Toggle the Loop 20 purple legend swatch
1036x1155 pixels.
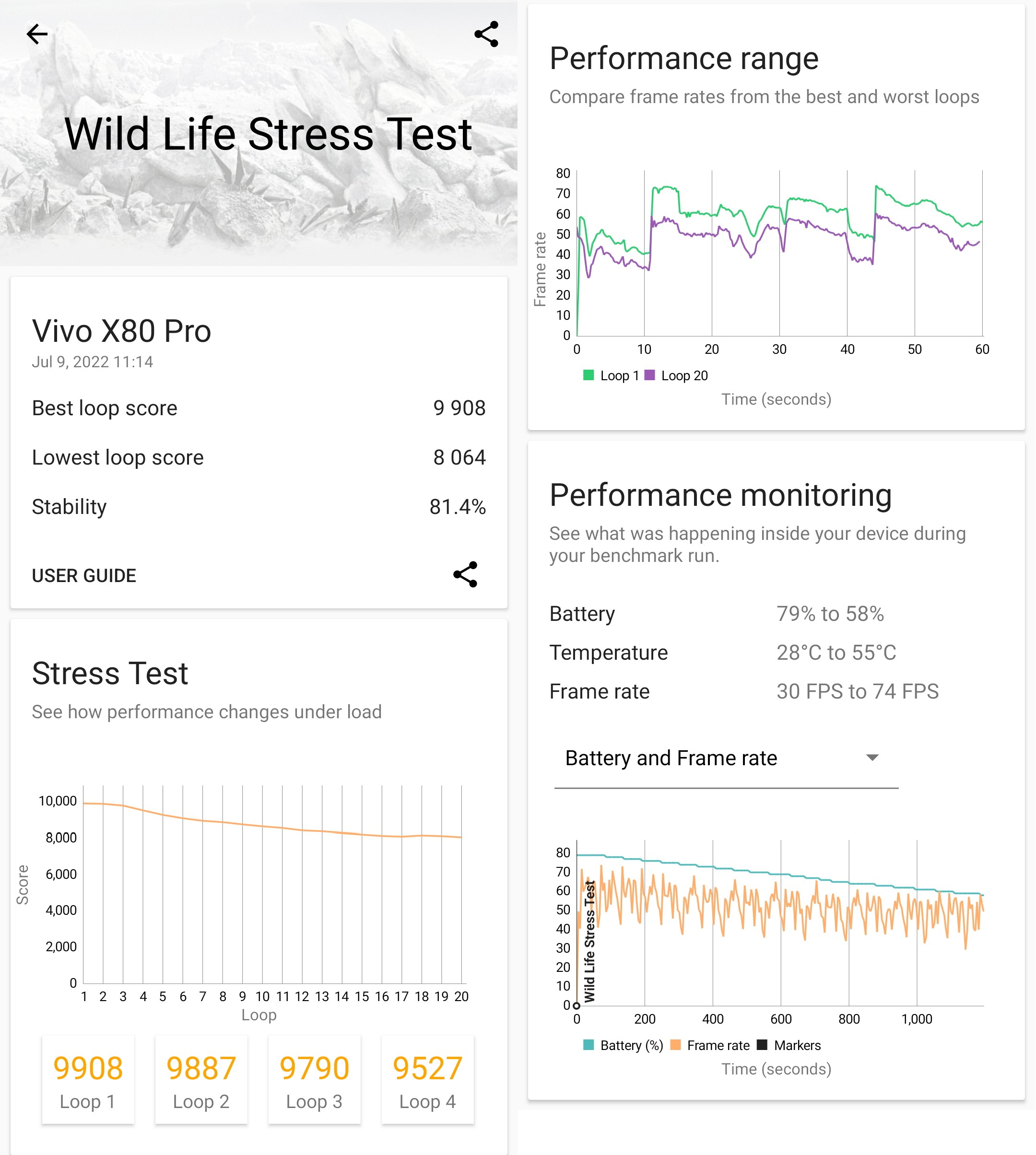tap(649, 375)
